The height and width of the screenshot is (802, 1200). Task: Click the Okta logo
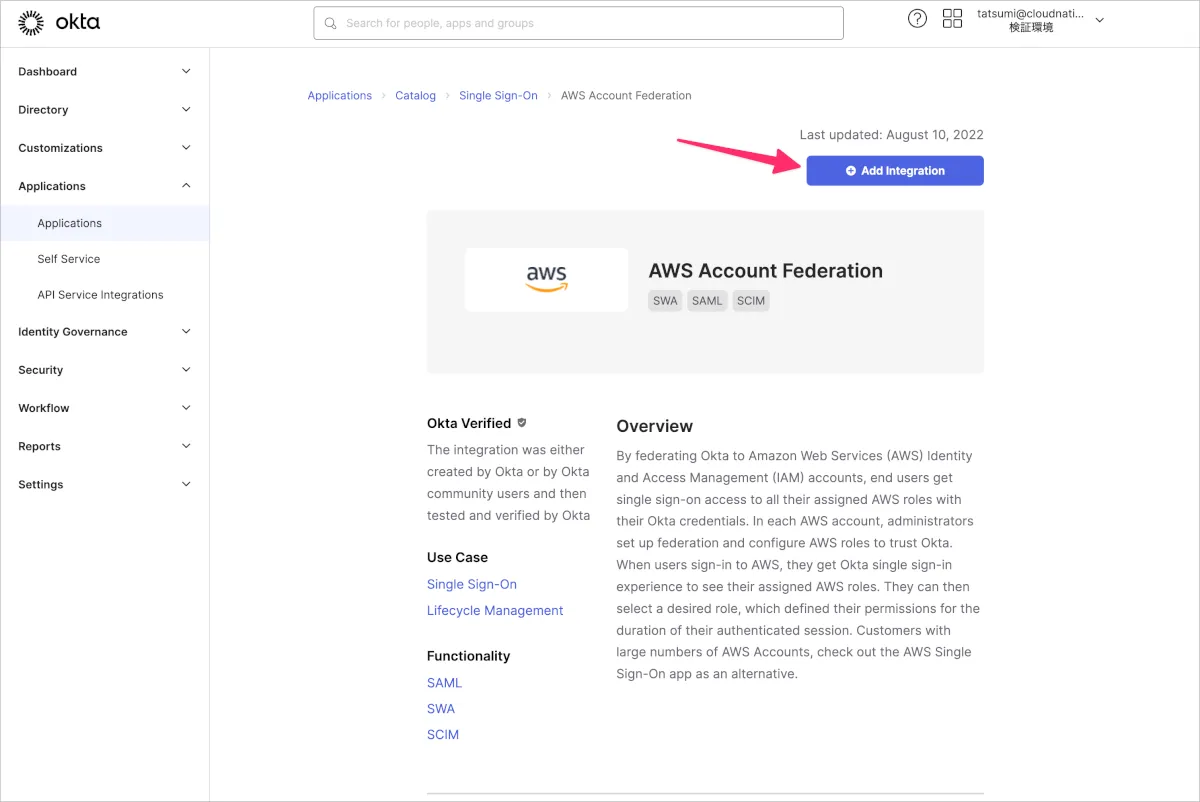(x=59, y=22)
